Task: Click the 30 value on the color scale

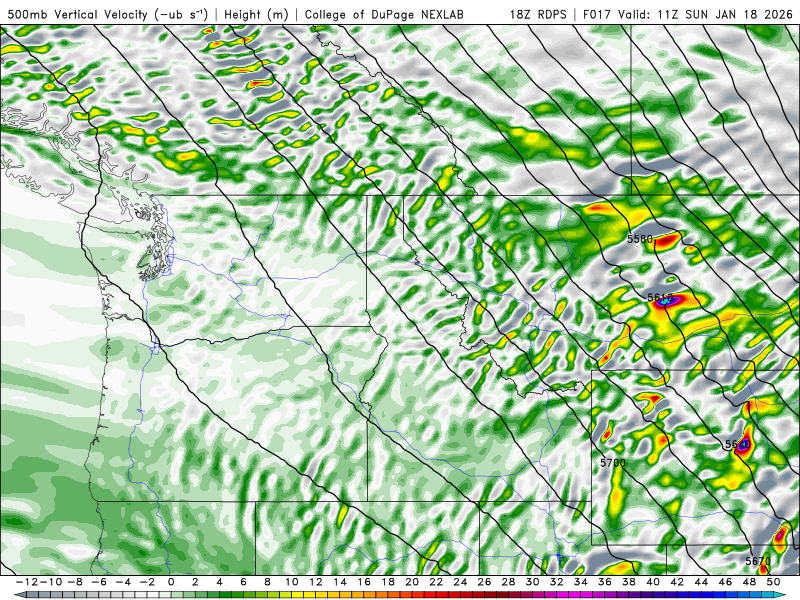Action: (532, 582)
